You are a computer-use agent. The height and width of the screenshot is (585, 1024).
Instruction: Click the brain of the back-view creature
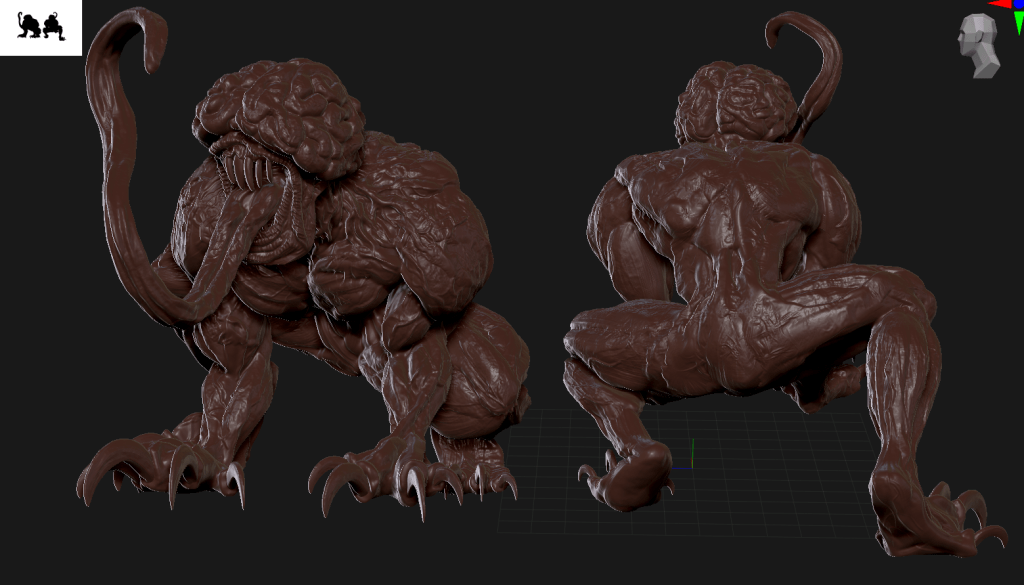point(728,100)
